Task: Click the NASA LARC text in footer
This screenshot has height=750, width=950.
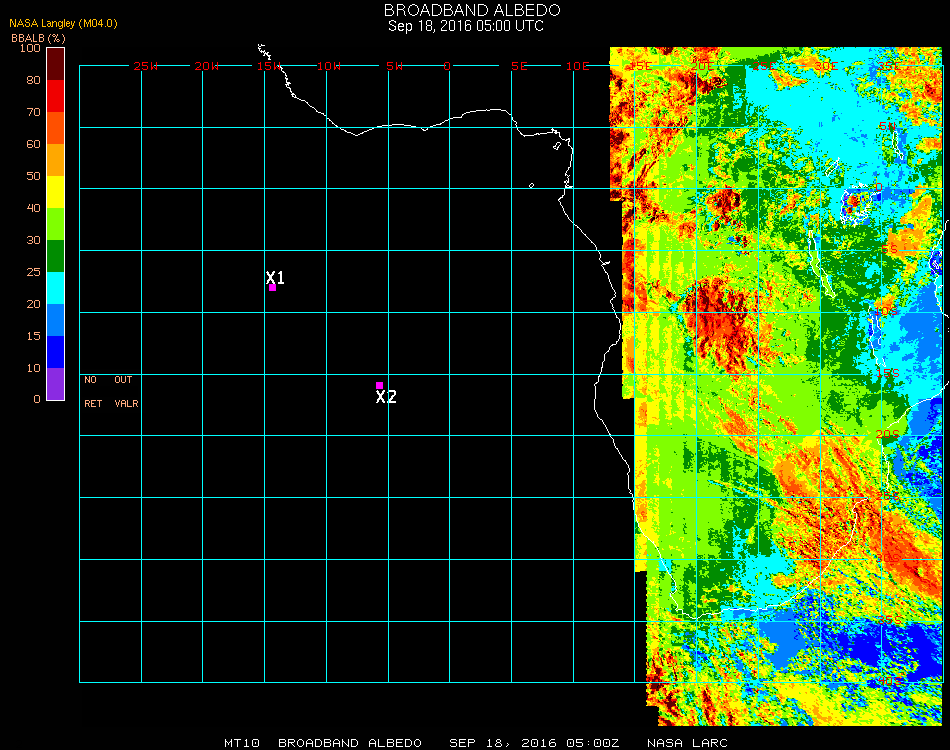Action: click(x=687, y=743)
